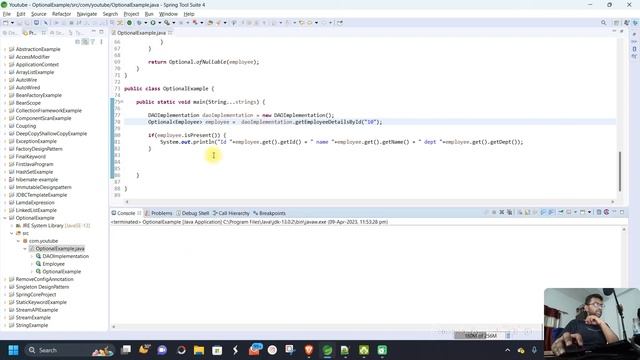Click the heap memory status bar
640x360 pixels.
click(480, 336)
